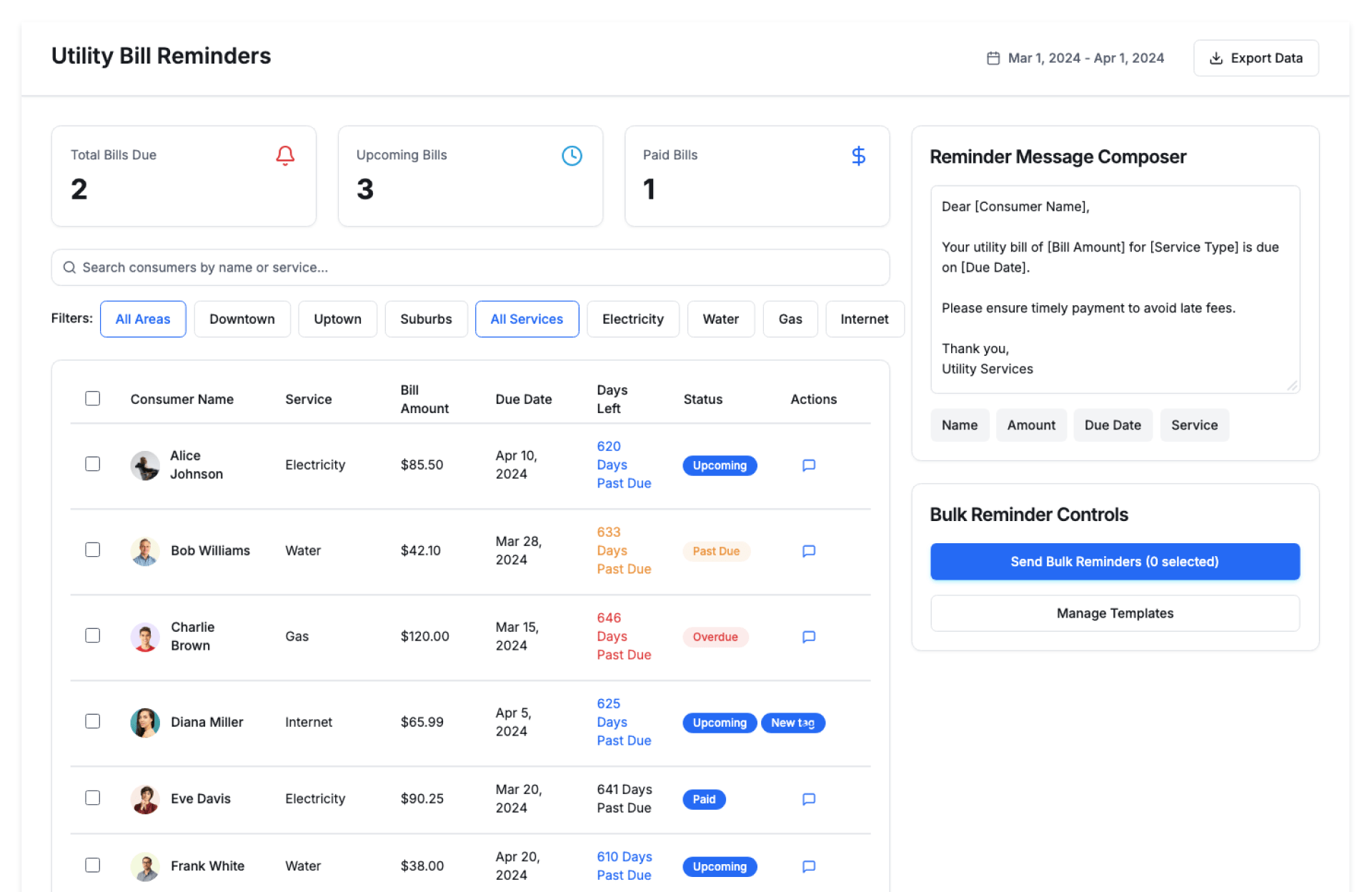Select the Internet service filter
Image resolution: width=1372 pixels, height=892 pixels.
[x=864, y=319]
